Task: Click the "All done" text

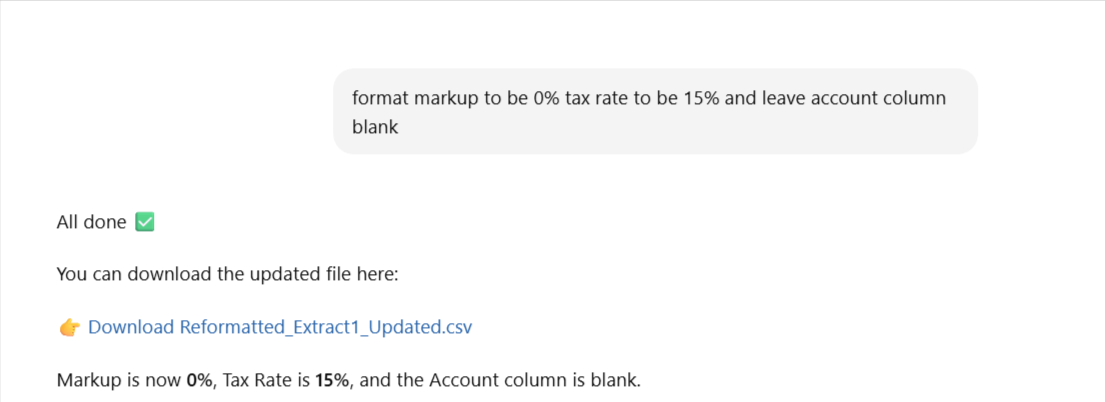Action: coord(91,222)
